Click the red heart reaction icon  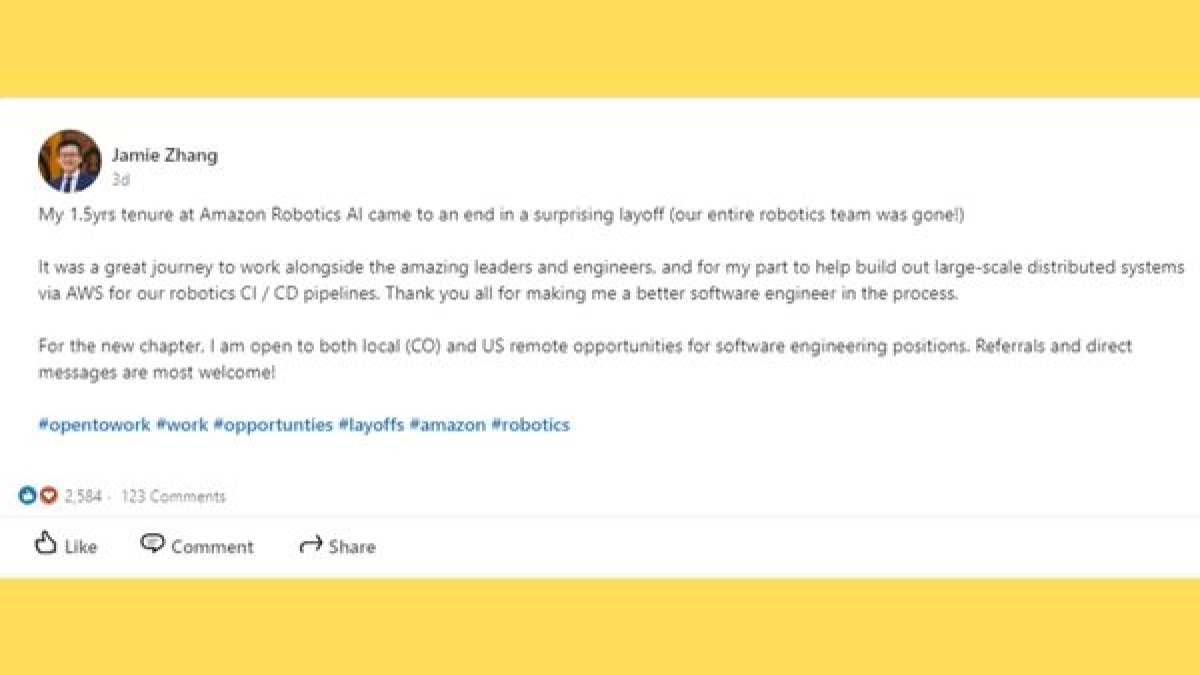click(48, 496)
